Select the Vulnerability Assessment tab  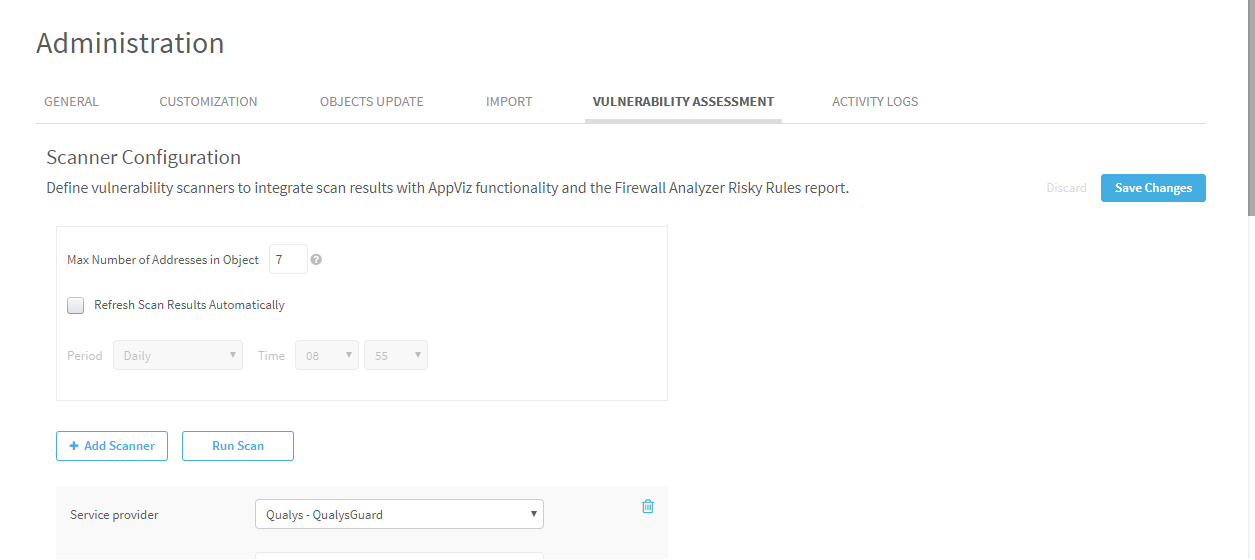(683, 102)
